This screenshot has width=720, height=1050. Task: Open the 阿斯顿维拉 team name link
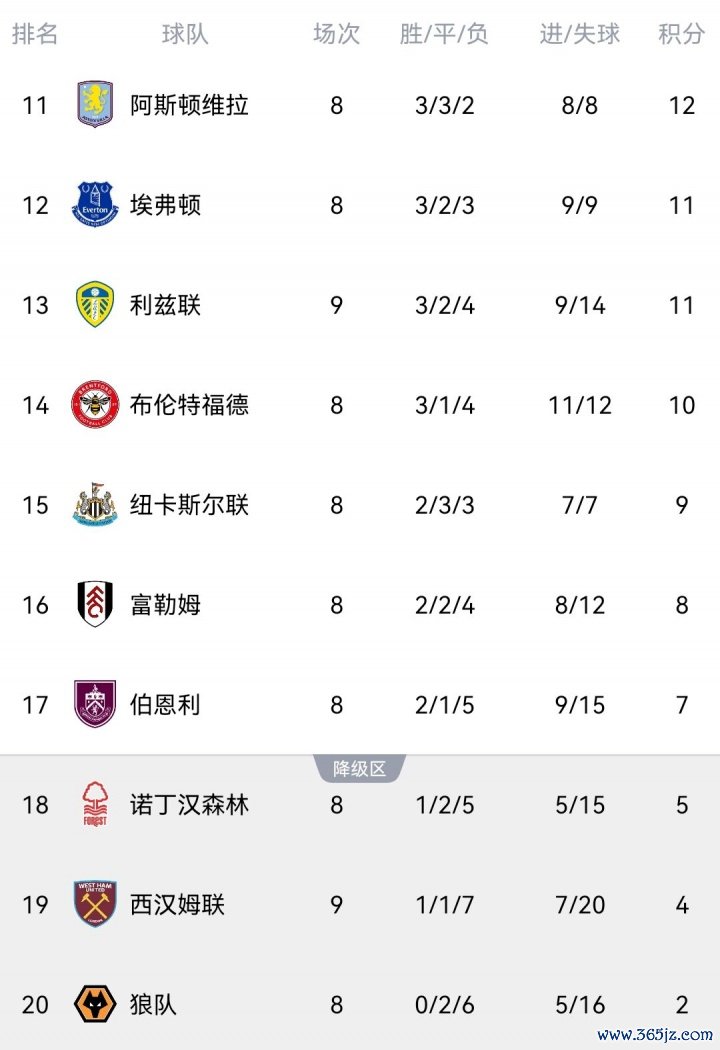pyautogui.click(x=189, y=105)
